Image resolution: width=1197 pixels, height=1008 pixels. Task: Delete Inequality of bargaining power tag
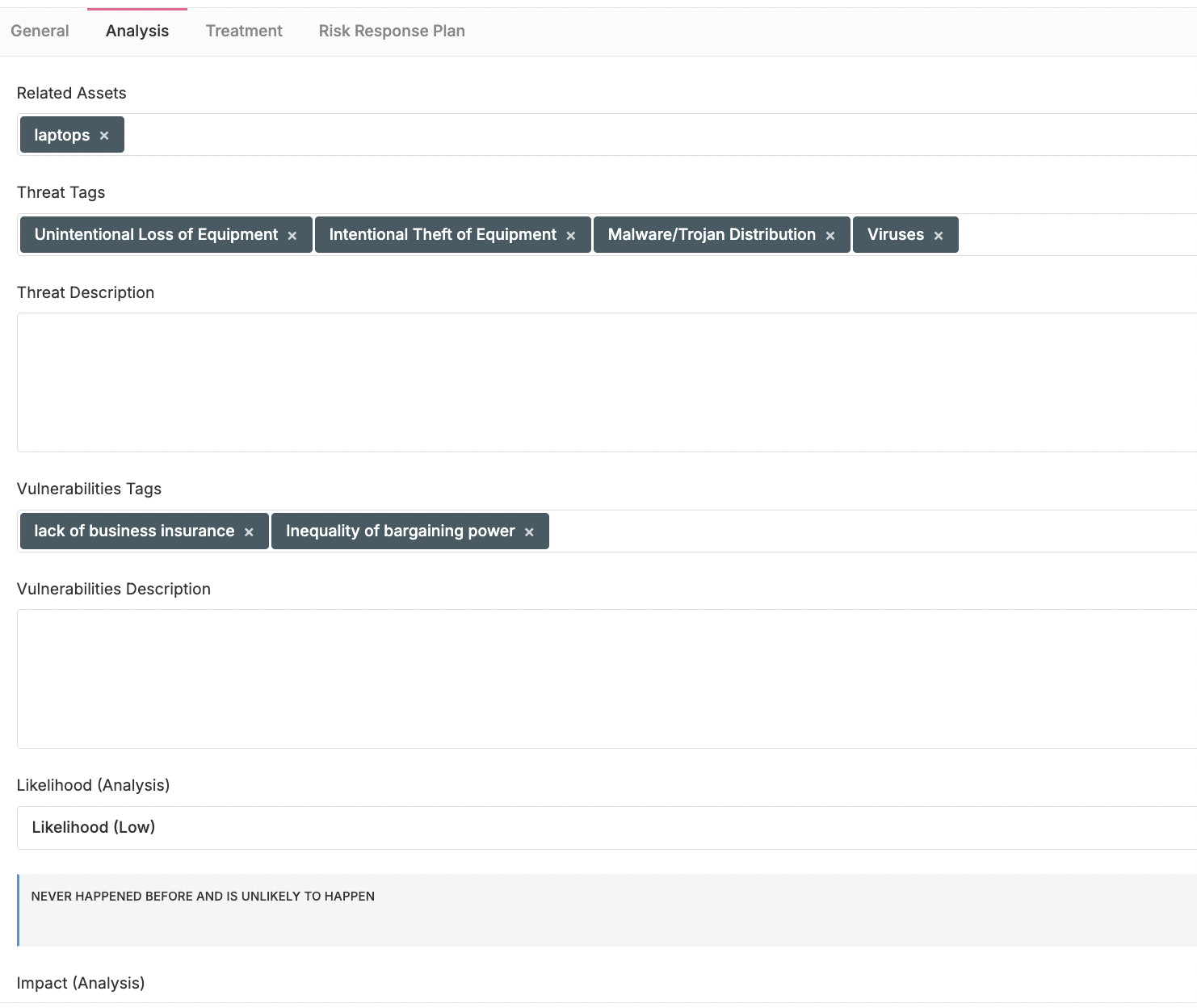click(529, 532)
